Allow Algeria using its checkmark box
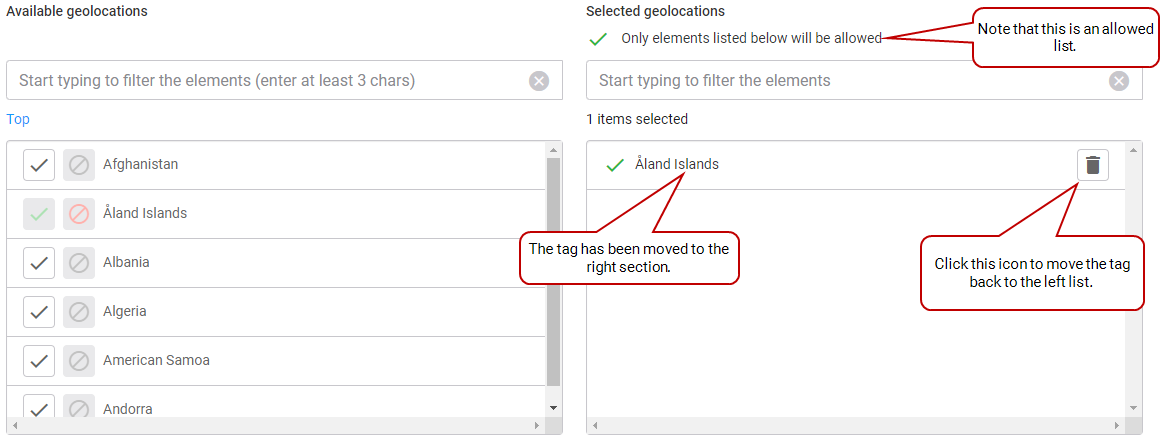The image size is (1169, 440). pos(39,312)
